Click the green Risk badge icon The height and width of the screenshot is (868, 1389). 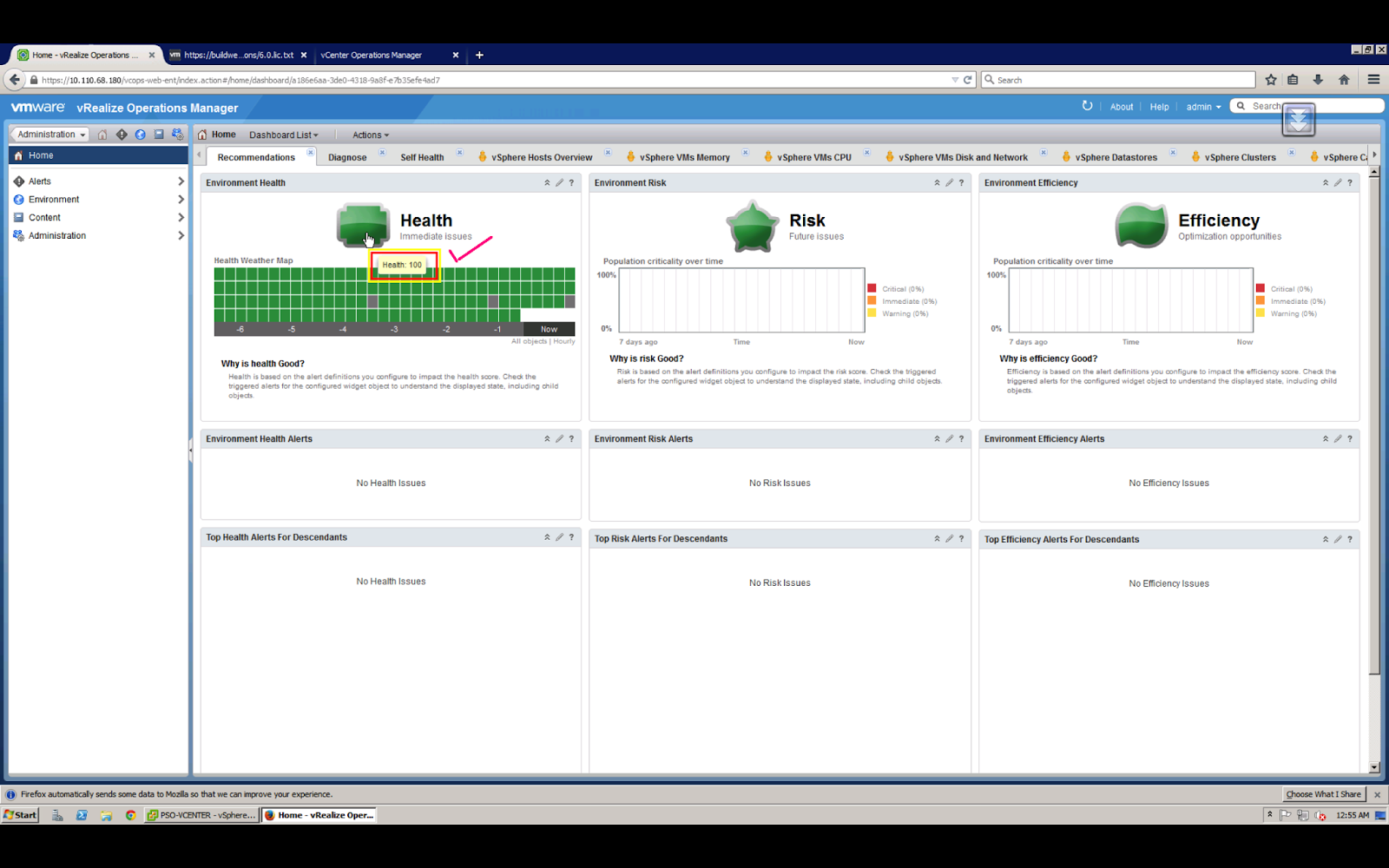[752, 227]
